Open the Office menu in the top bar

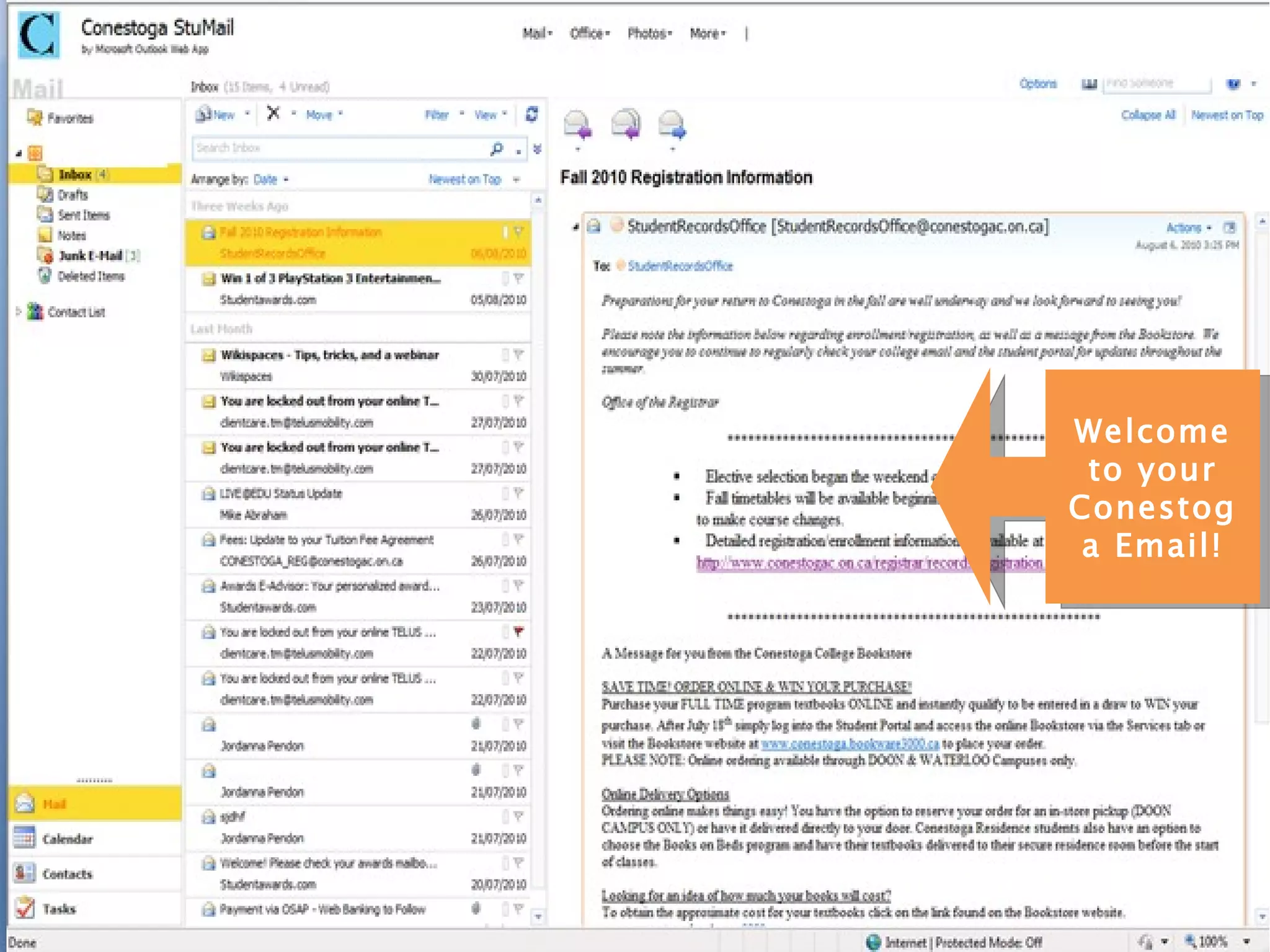589,33
